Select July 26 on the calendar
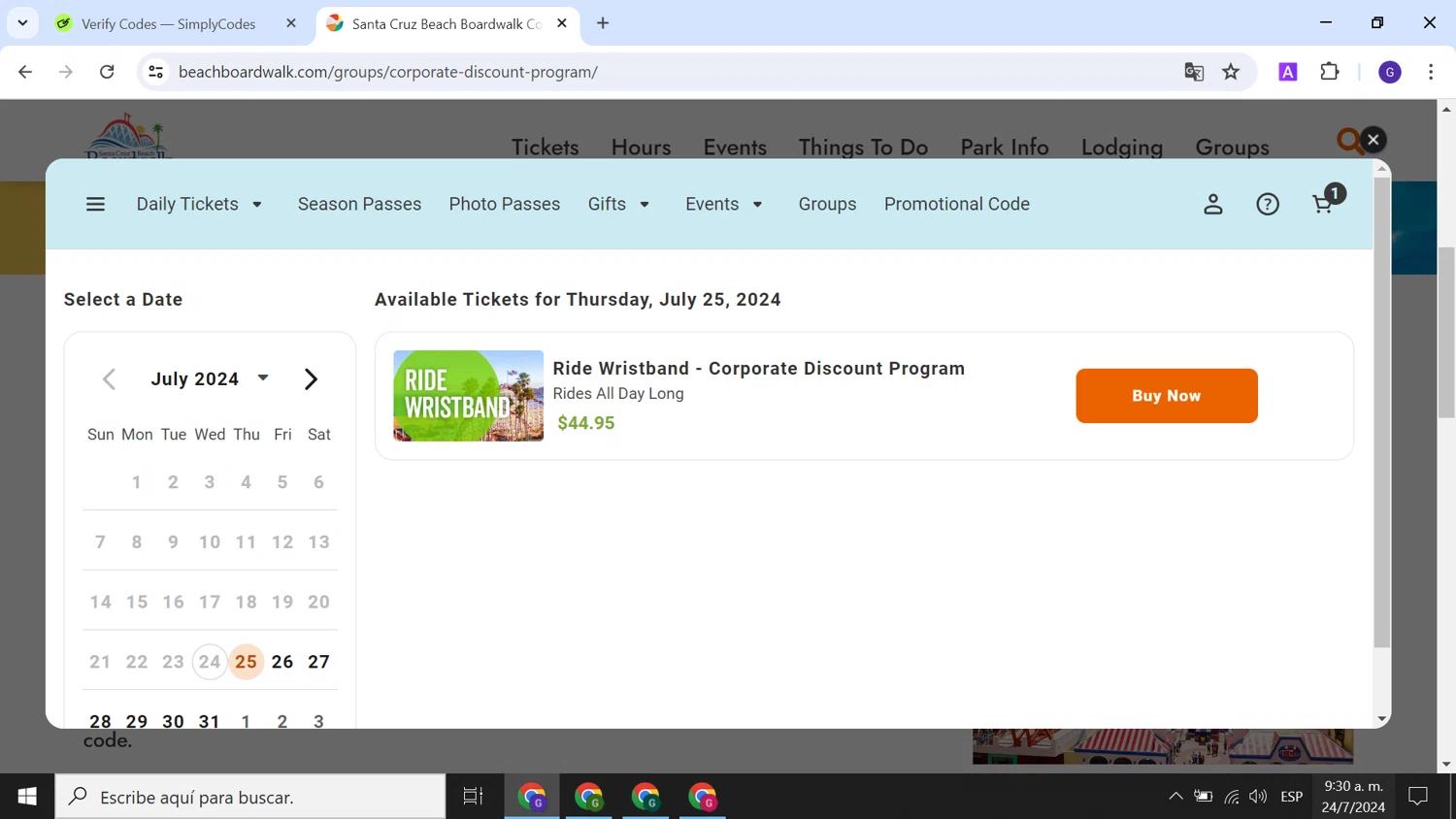Viewport: 1456px width, 819px height. coord(282,662)
